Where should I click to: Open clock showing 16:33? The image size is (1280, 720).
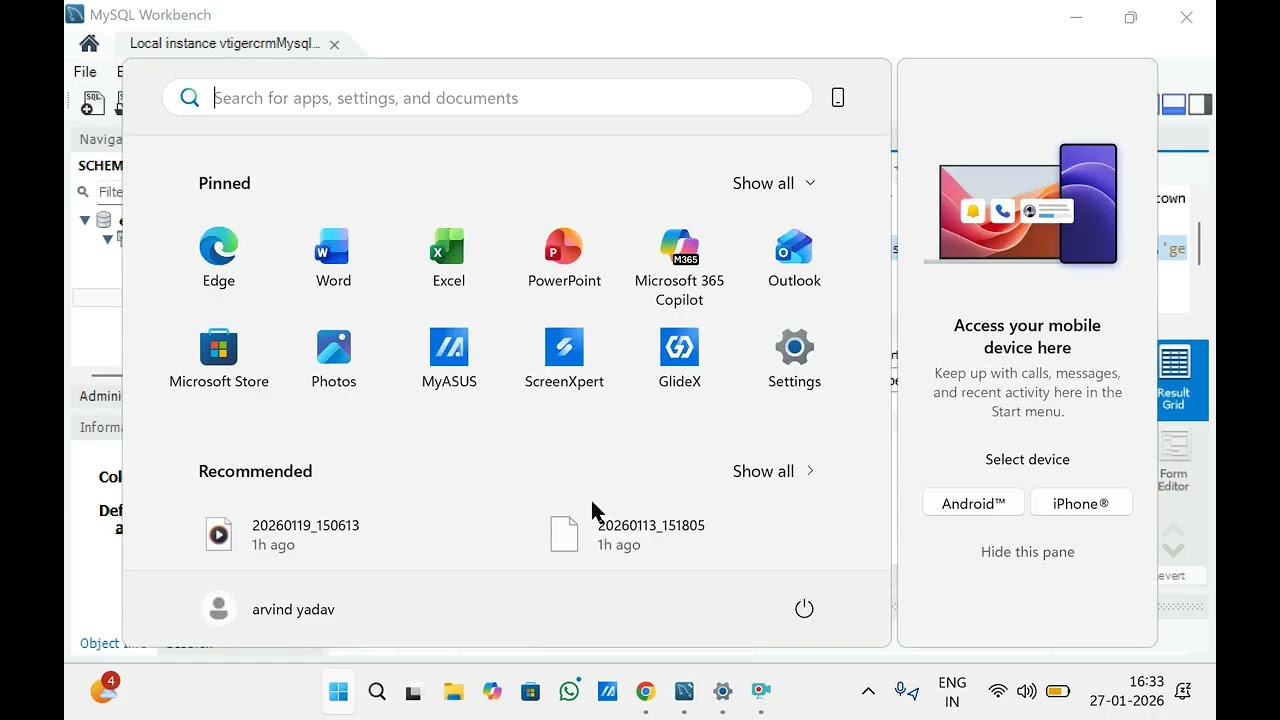(1127, 691)
